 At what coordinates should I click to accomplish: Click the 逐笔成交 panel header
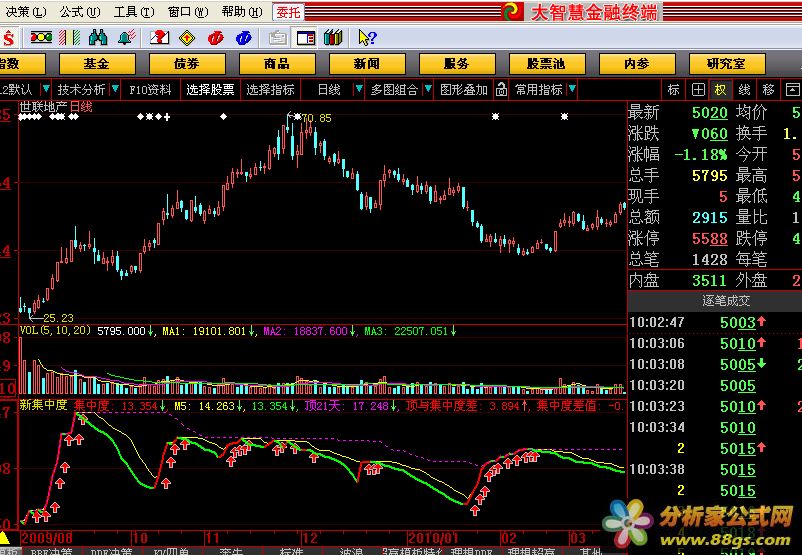726,301
